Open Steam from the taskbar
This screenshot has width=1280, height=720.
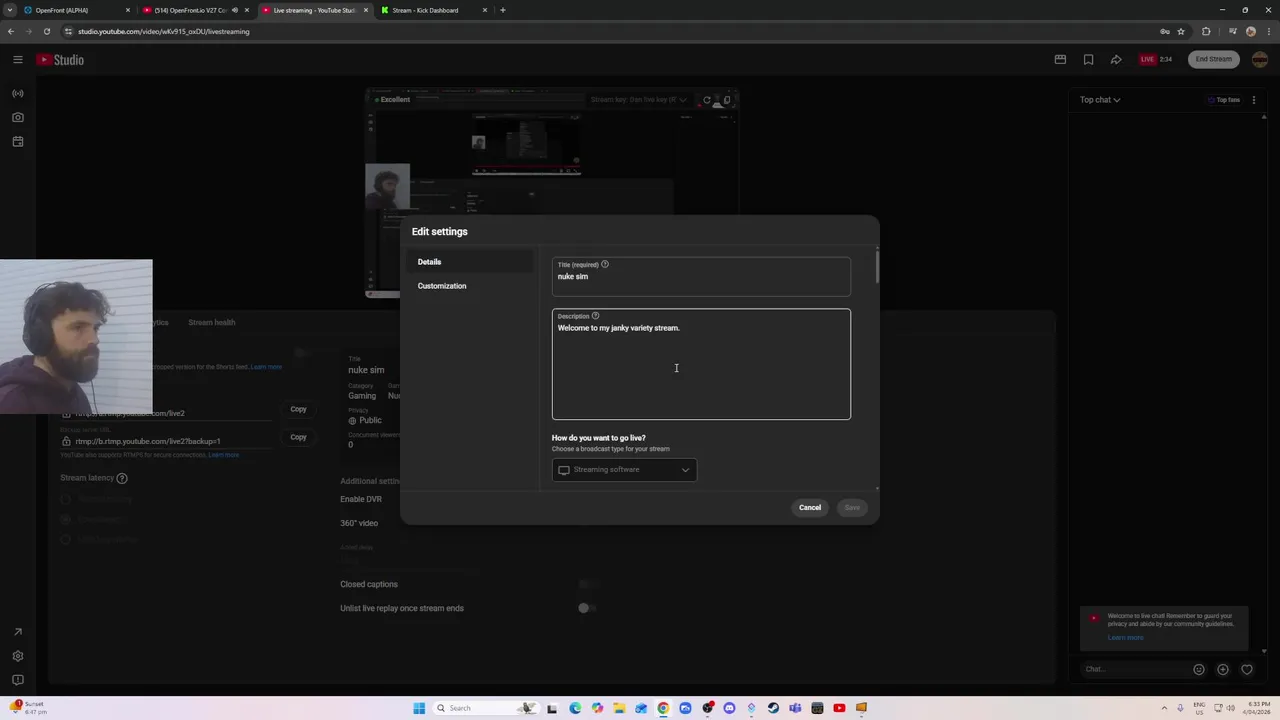tap(773, 708)
